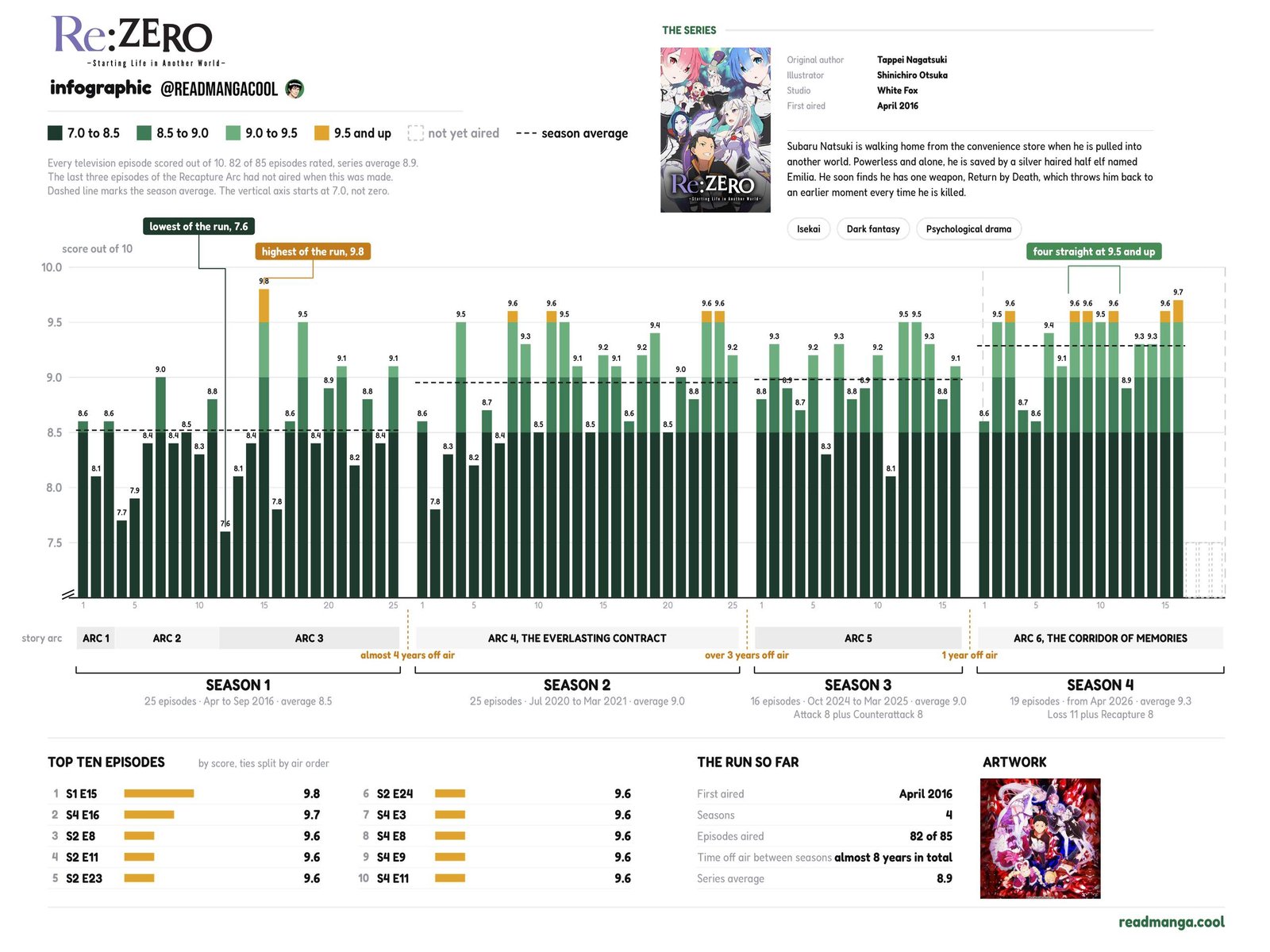Screen dimensions: 1270x952
Task: Select the ARC 3 story arc segment
Action: [309, 638]
